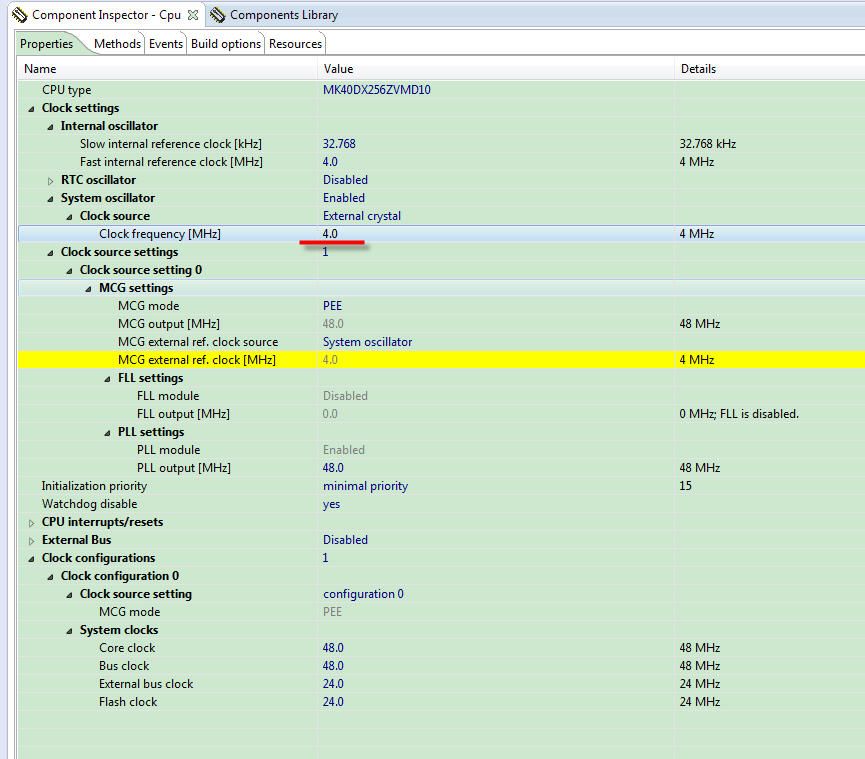Enable the RTC oscillator

click(x=345, y=179)
